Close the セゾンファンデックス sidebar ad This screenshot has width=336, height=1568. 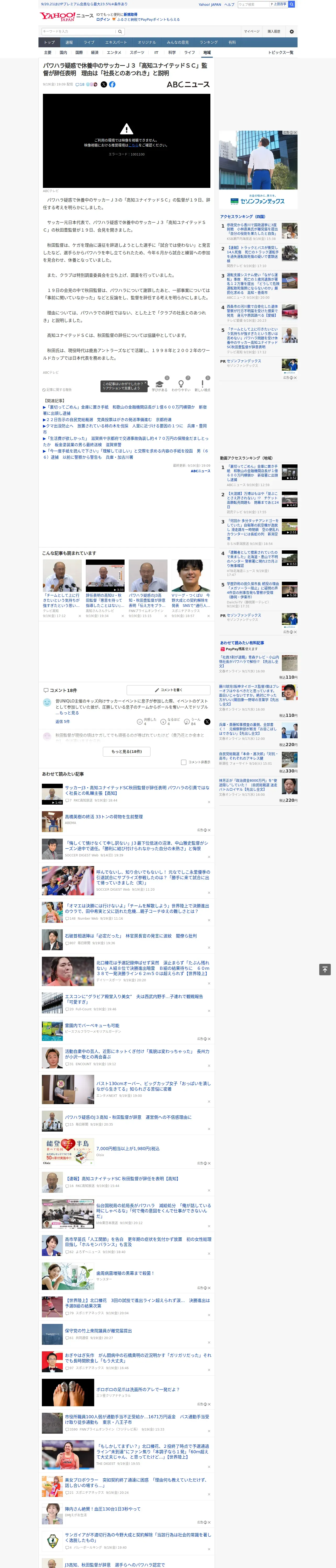coord(295,133)
